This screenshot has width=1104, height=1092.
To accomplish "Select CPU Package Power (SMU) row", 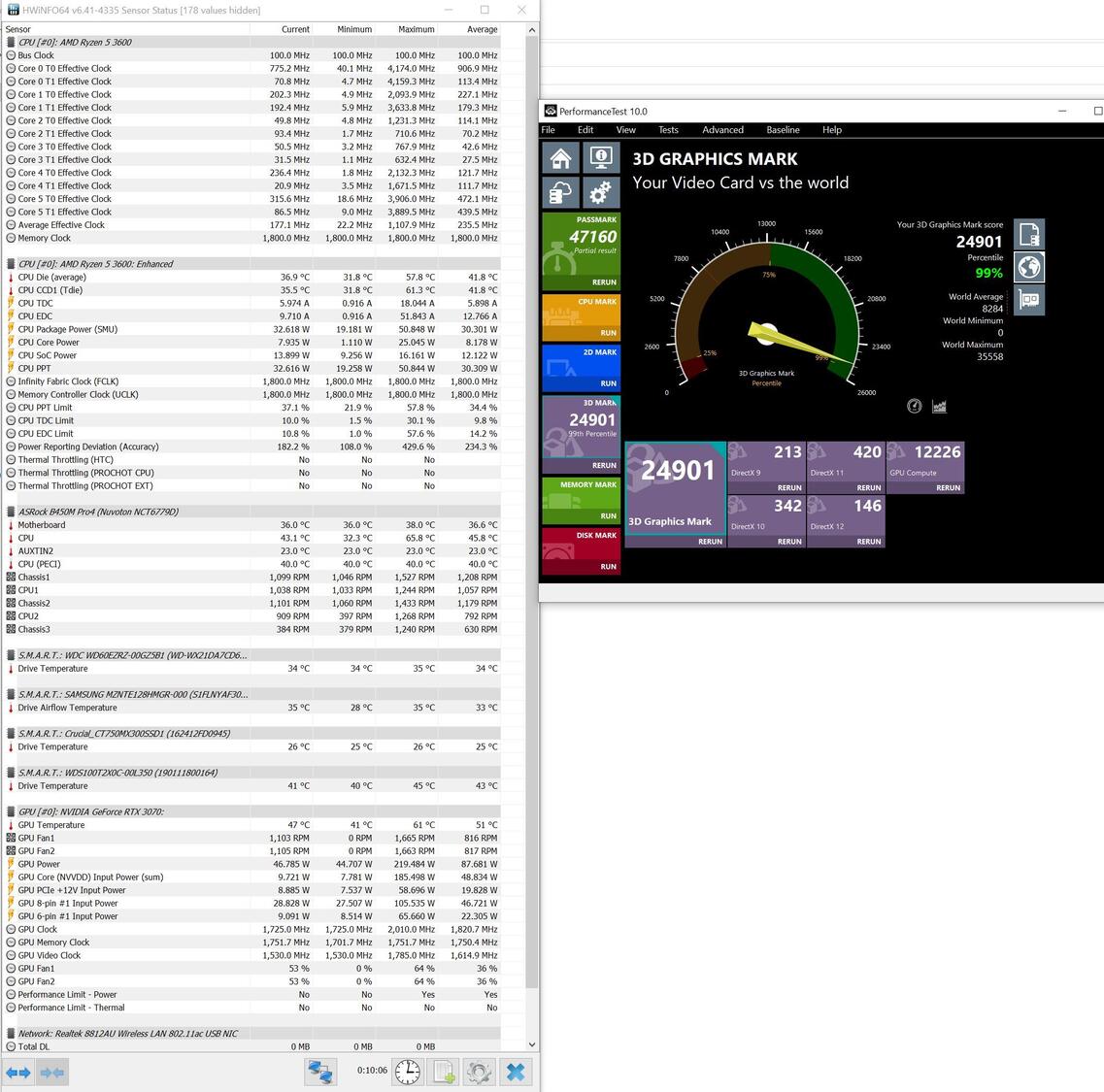I will click(x=252, y=329).
